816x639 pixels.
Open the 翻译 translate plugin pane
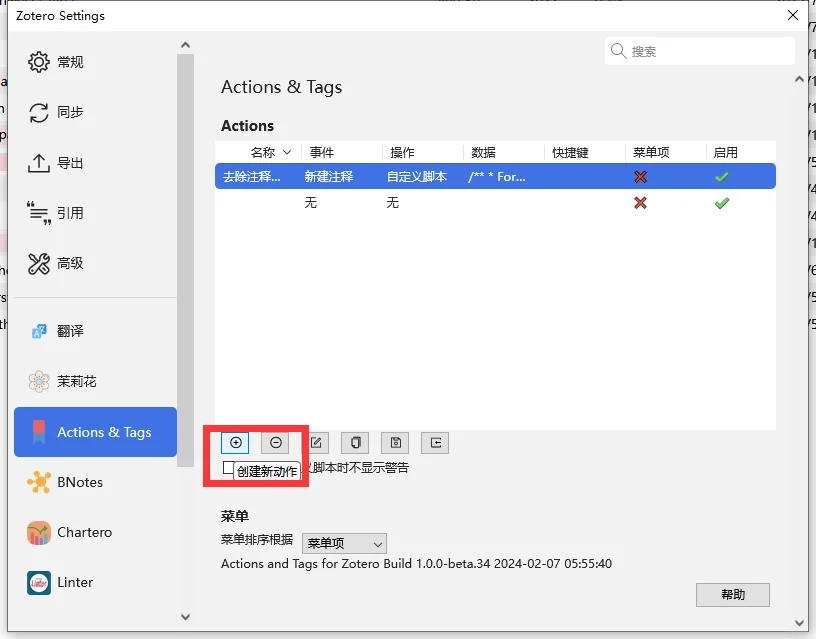coord(95,331)
